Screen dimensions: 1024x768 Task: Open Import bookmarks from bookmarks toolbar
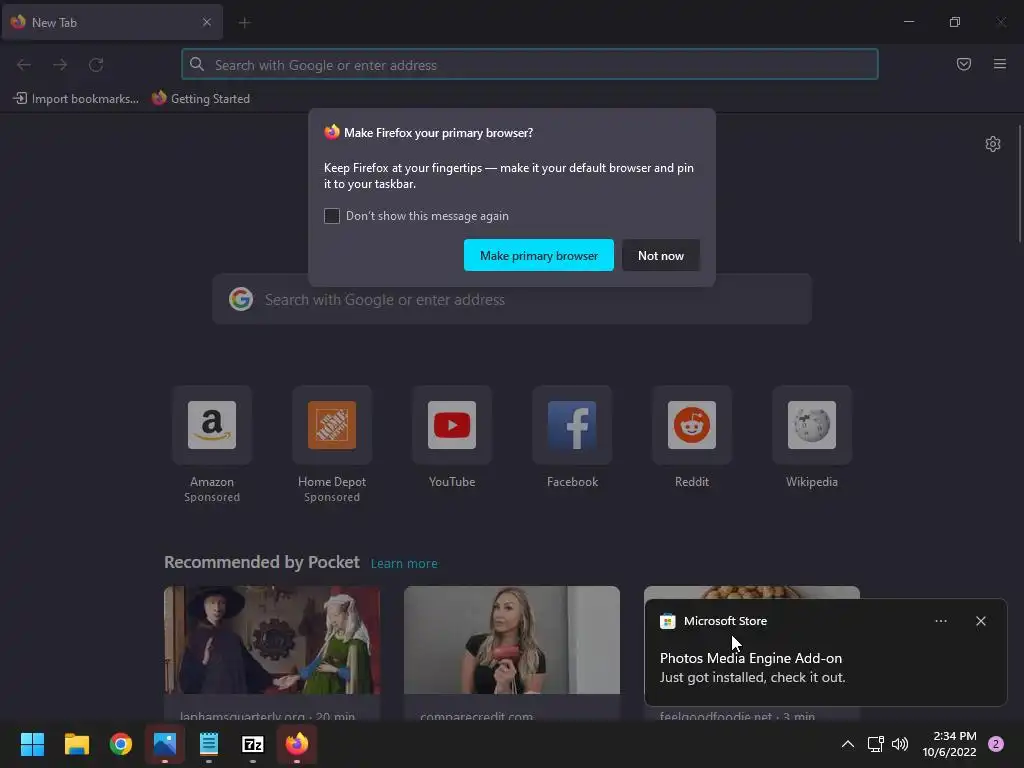click(x=76, y=99)
